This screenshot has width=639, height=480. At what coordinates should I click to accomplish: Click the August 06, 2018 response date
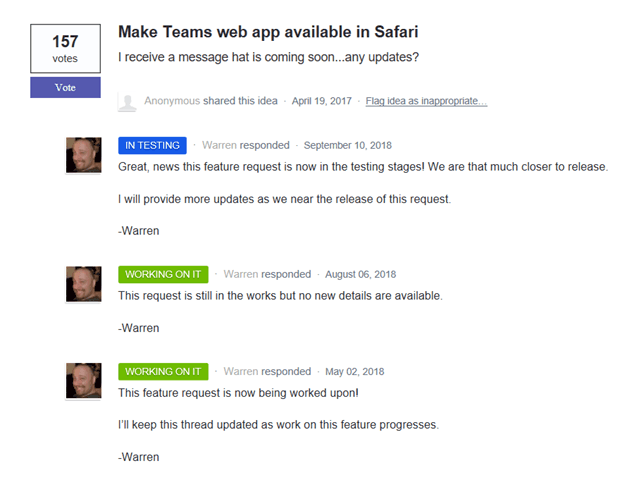tap(361, 274)
